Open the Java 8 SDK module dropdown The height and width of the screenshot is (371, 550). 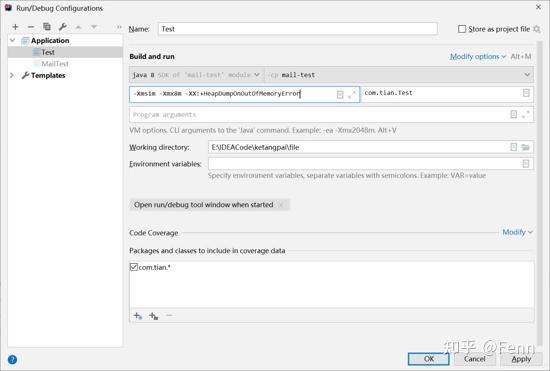[196, 75]
